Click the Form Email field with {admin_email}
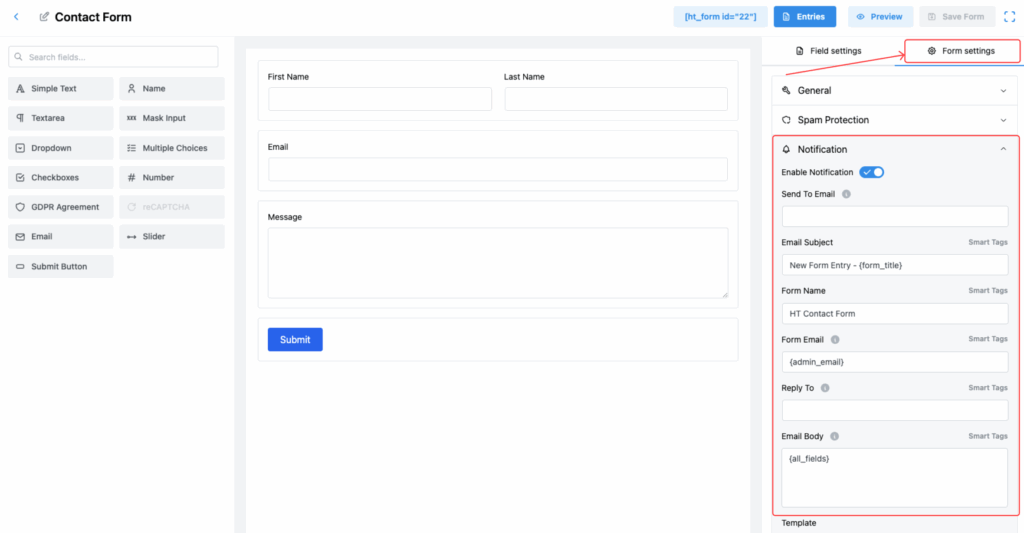This screenshot has height=533, width=1024. (x=895, y=362)
